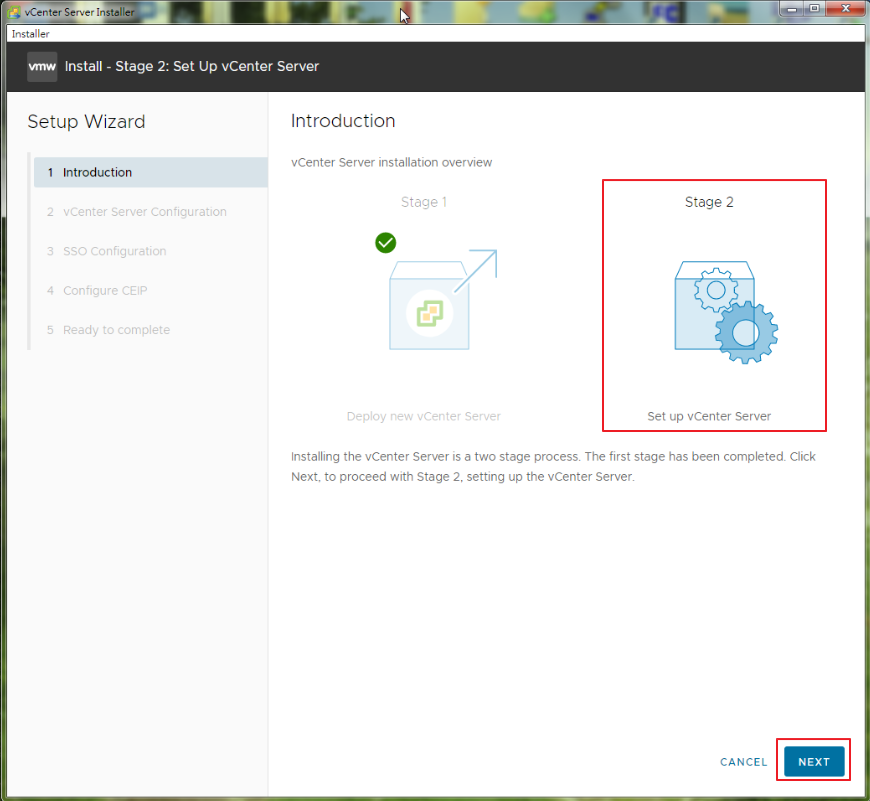
Task: Click the vmw logo in header
Action: [42, 67]
